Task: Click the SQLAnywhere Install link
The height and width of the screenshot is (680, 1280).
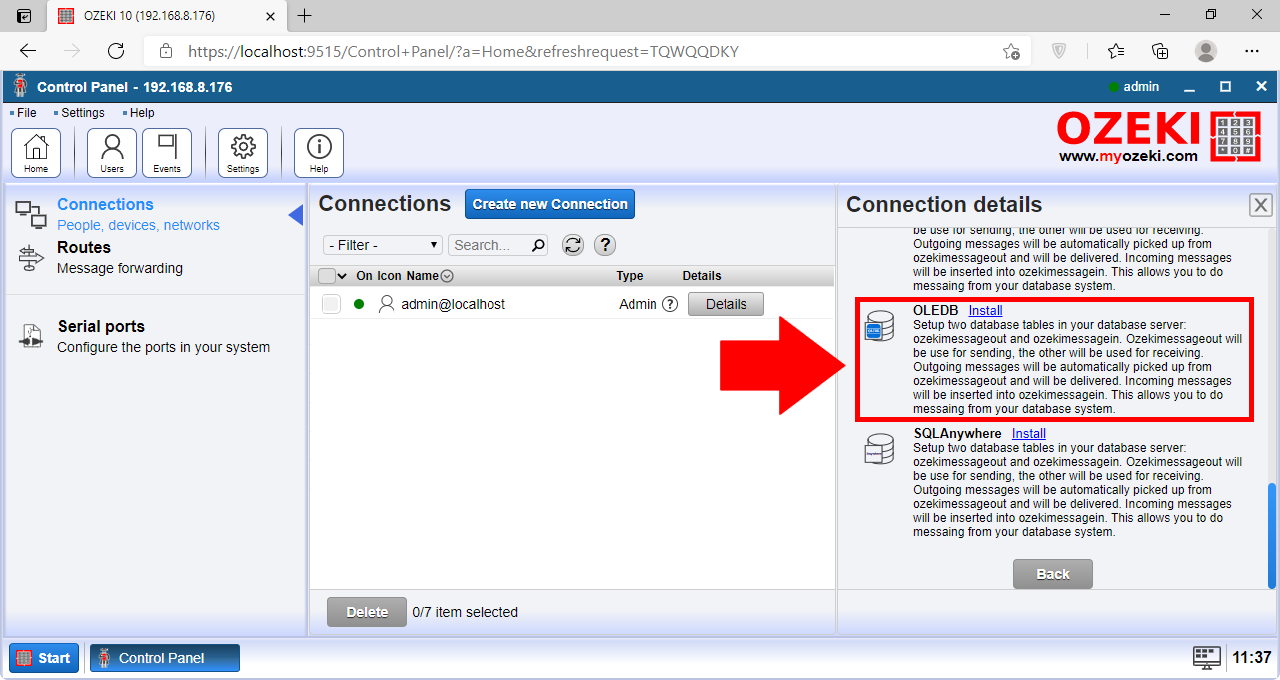Action: tap(1029, 434)
